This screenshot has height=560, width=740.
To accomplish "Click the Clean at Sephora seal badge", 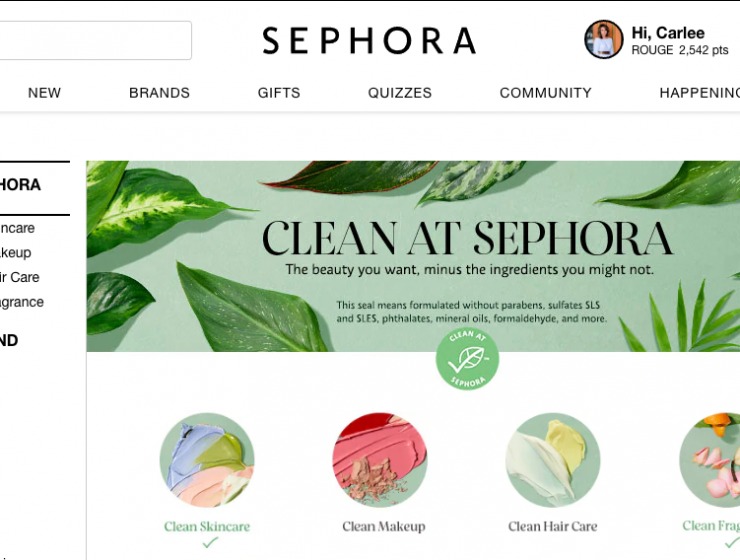I will coord(467,359).
